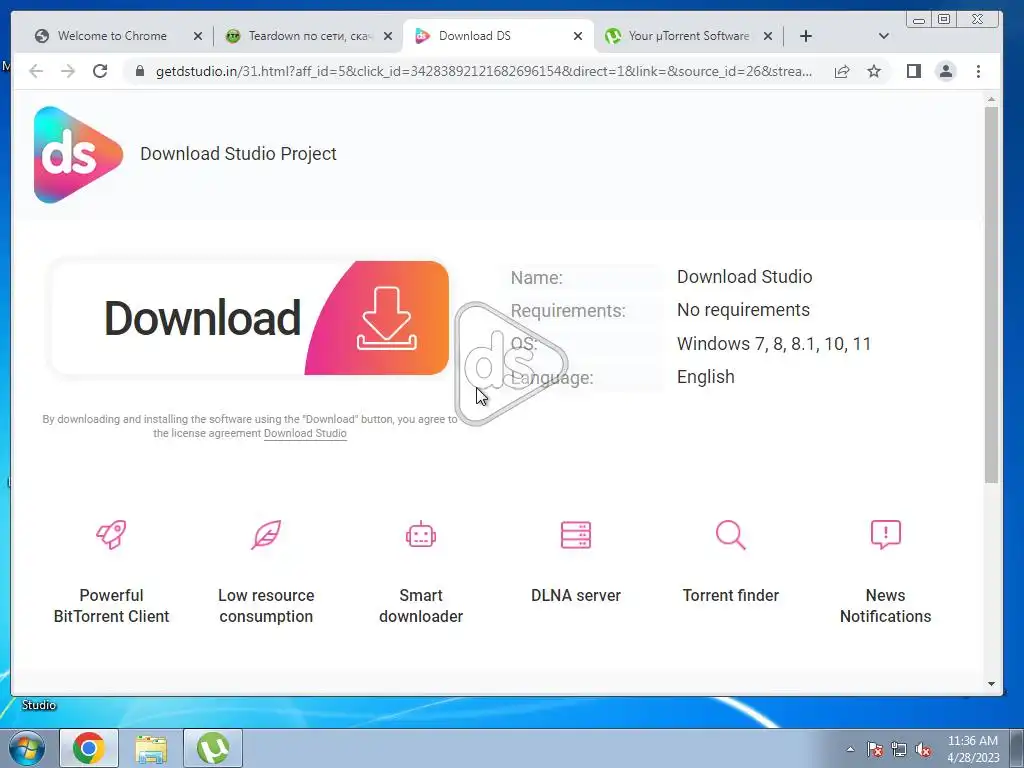Click the browser forward arrow
The image size is (1024, 768).
pyautogui.click(x=68, y=71)
